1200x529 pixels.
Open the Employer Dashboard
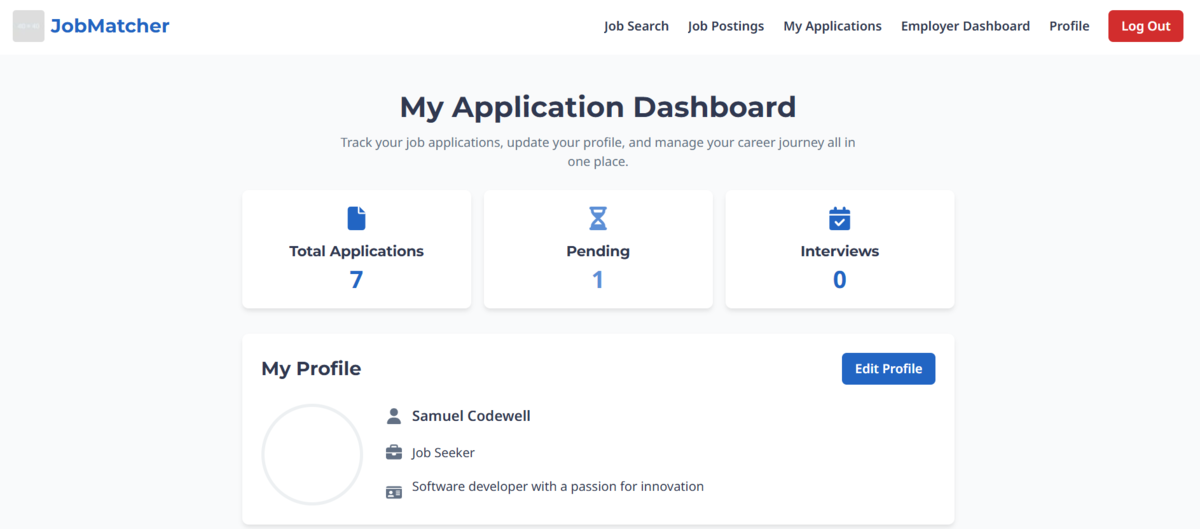(965, 26)
